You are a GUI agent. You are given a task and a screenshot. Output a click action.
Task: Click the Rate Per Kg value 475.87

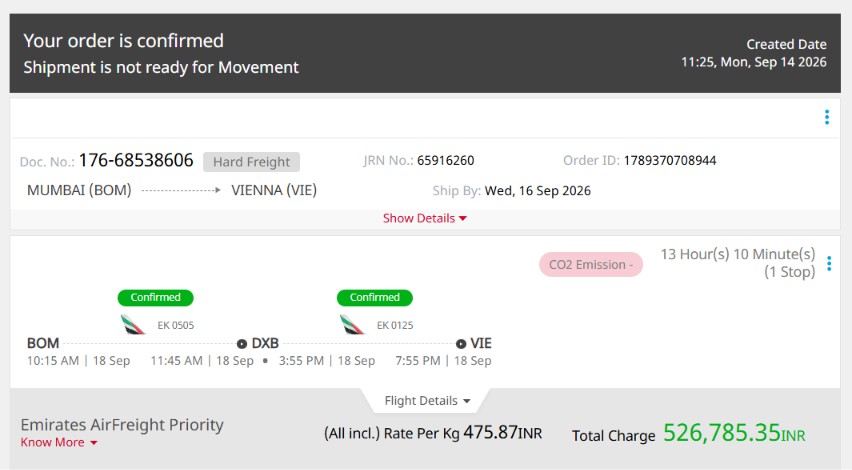(x=490, y=433)
